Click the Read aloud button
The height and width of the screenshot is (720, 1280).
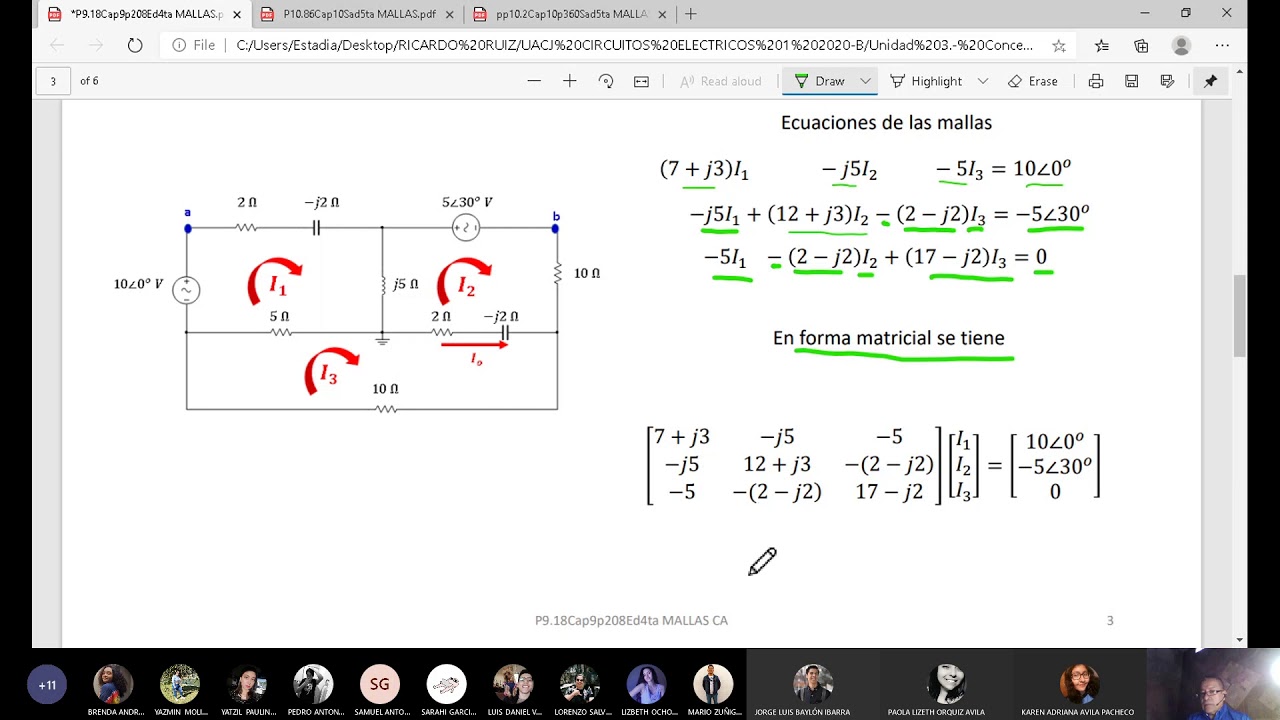click(720, 81)
